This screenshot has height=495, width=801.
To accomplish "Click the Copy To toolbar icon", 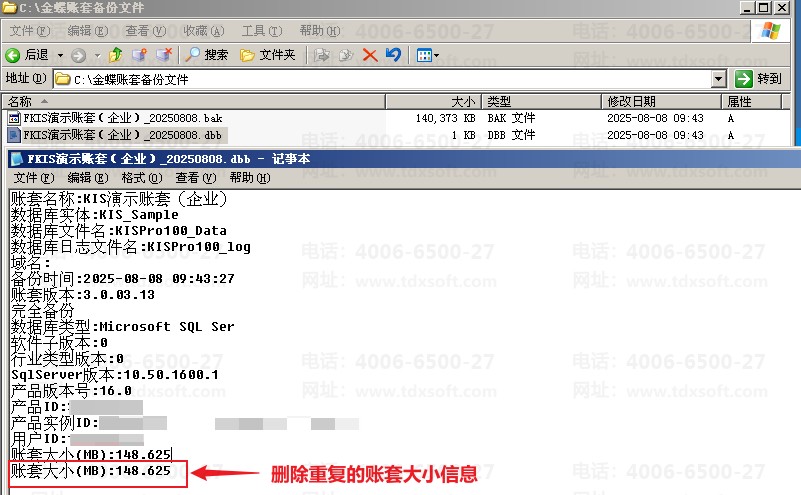I will coord(346,55).
